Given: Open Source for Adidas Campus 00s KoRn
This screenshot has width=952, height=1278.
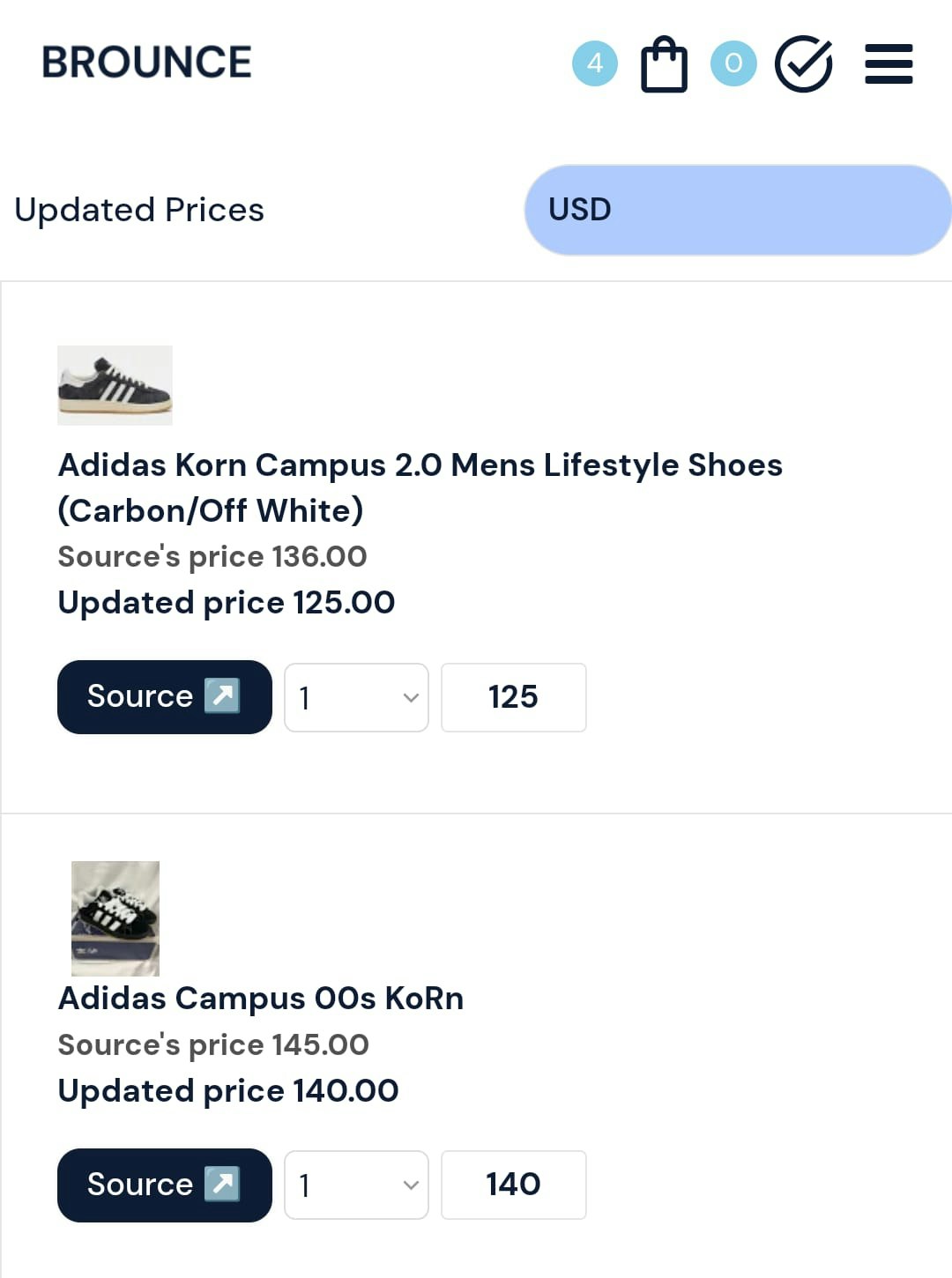Looking at the screenshot, I should 164,1185.
